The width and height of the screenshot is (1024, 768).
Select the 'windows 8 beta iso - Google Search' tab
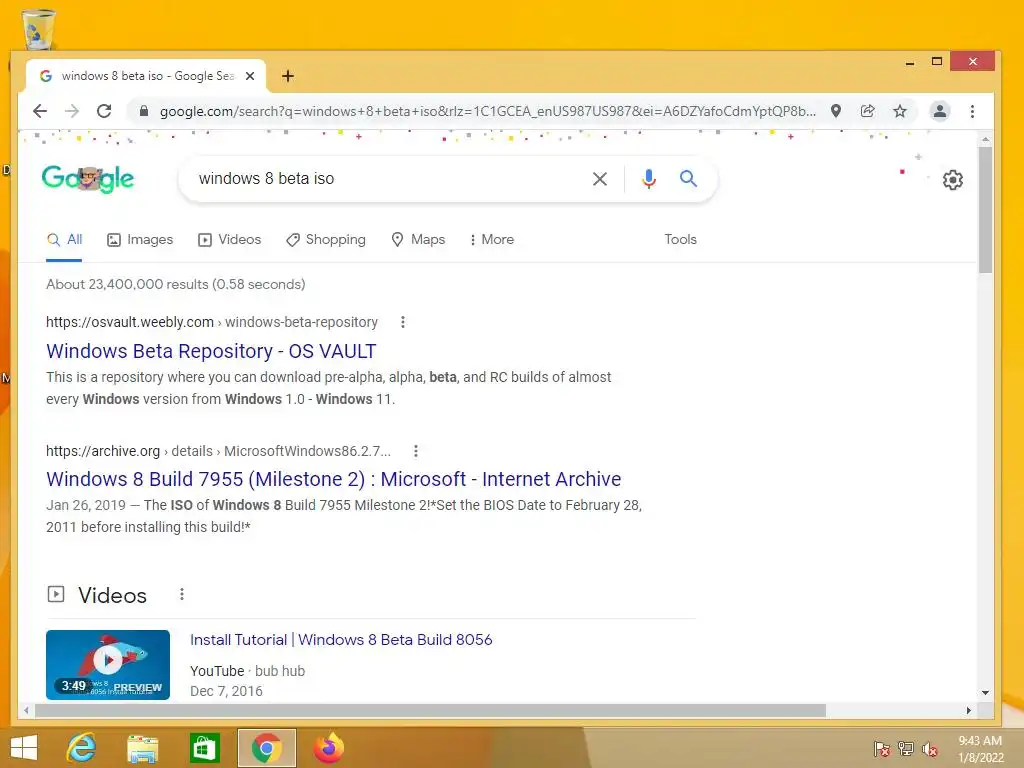(x=146, y=76)
